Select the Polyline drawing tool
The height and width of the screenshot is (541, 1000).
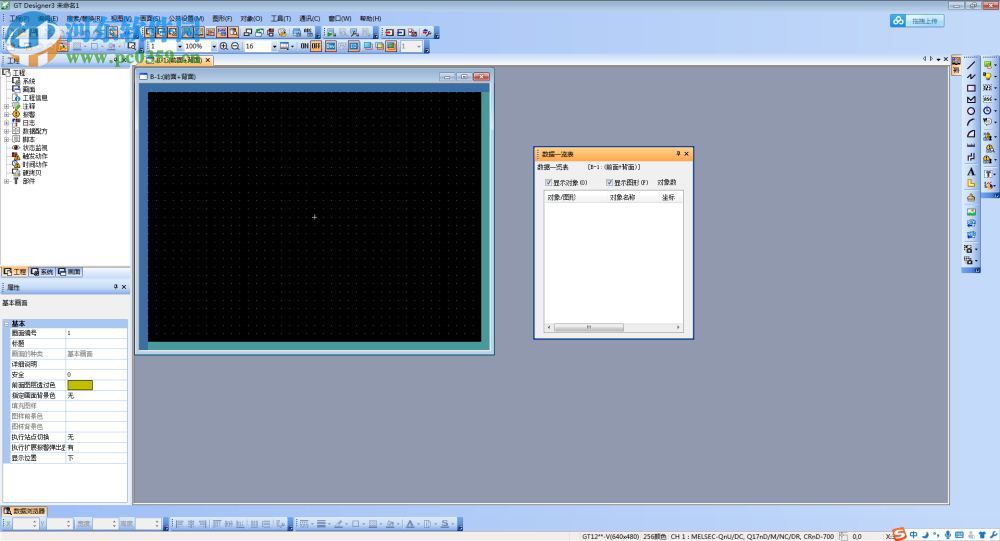[971, 77]
